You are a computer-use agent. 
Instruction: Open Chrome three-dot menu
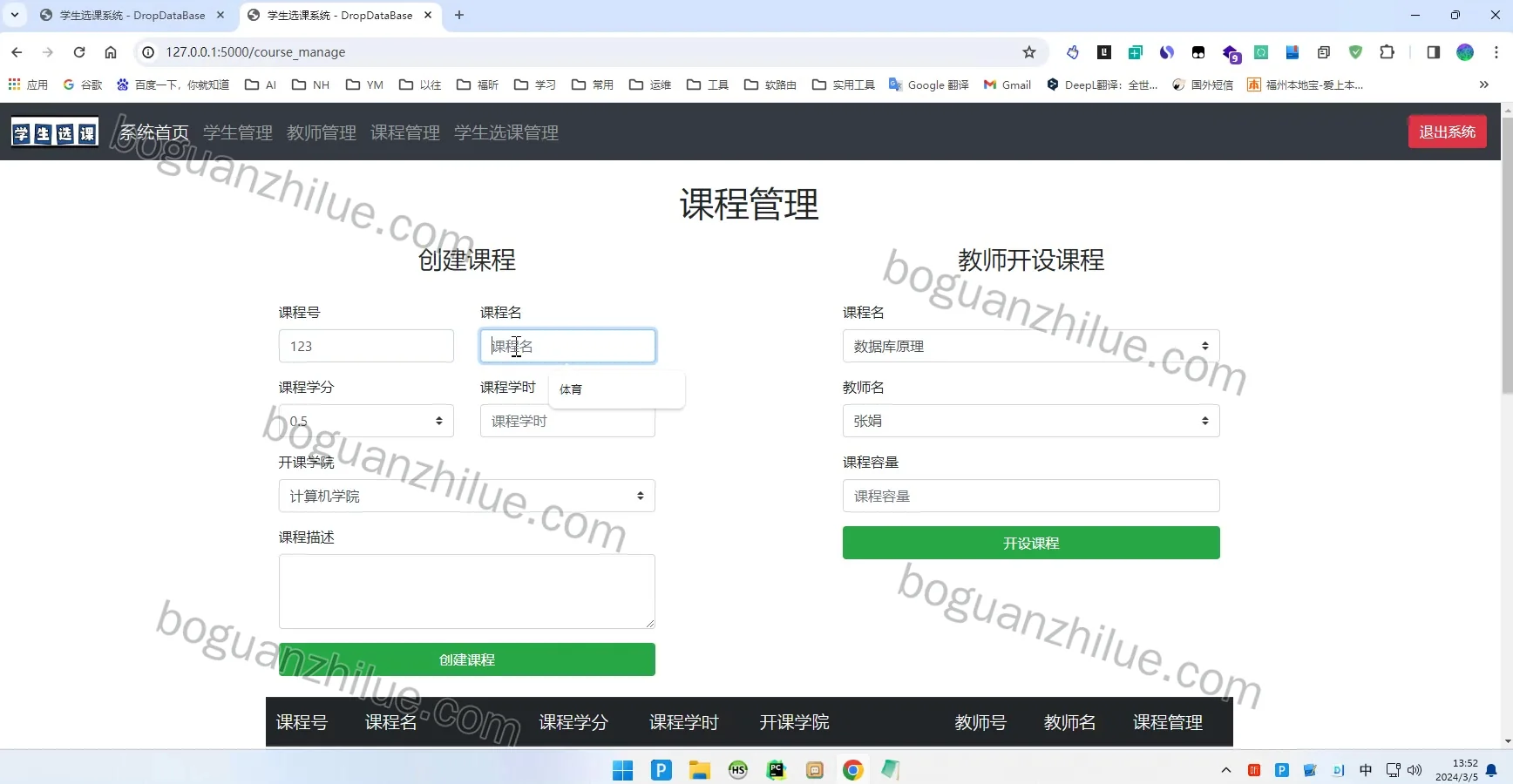point(1496,52)
